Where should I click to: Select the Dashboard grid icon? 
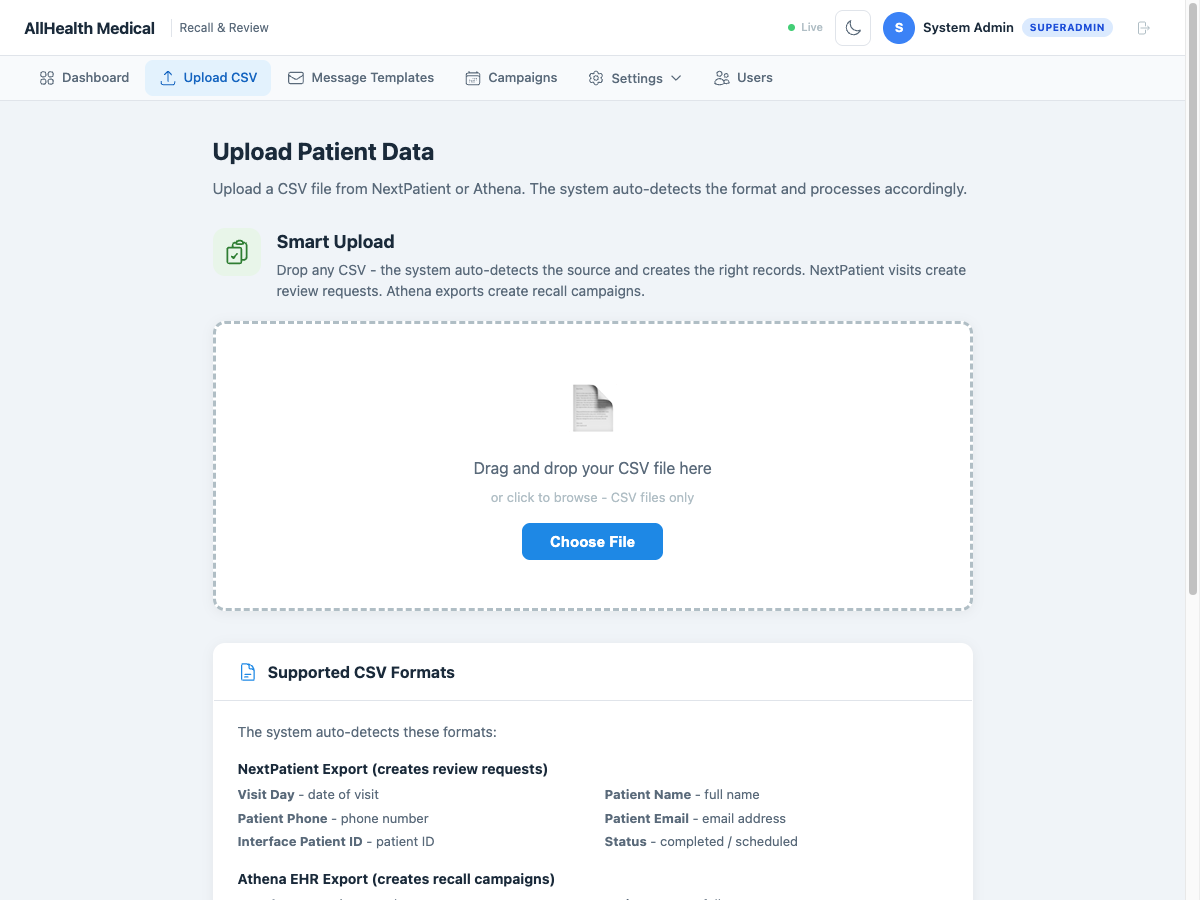[47, 77]
